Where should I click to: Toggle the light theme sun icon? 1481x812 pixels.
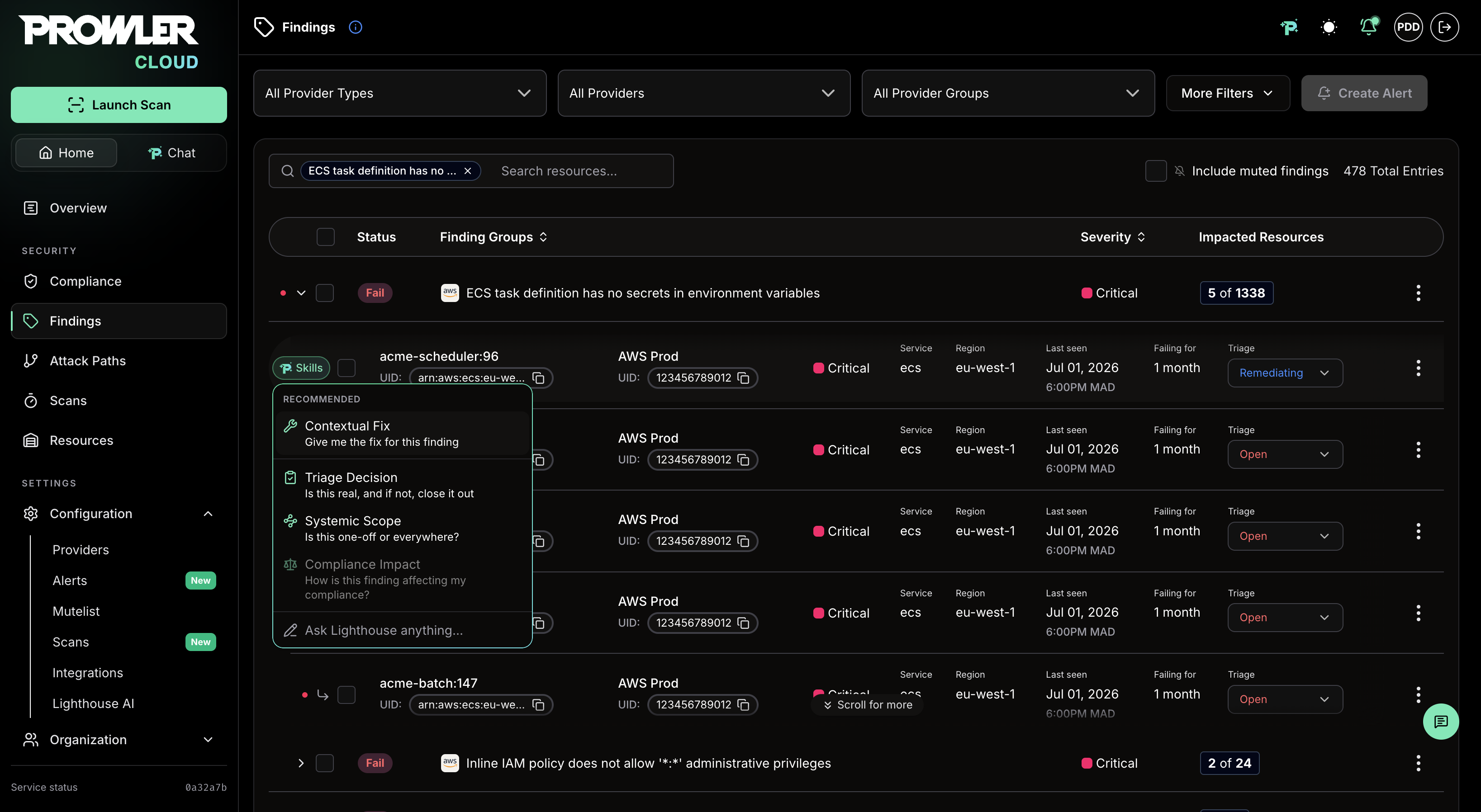(x=1329, y=27)
